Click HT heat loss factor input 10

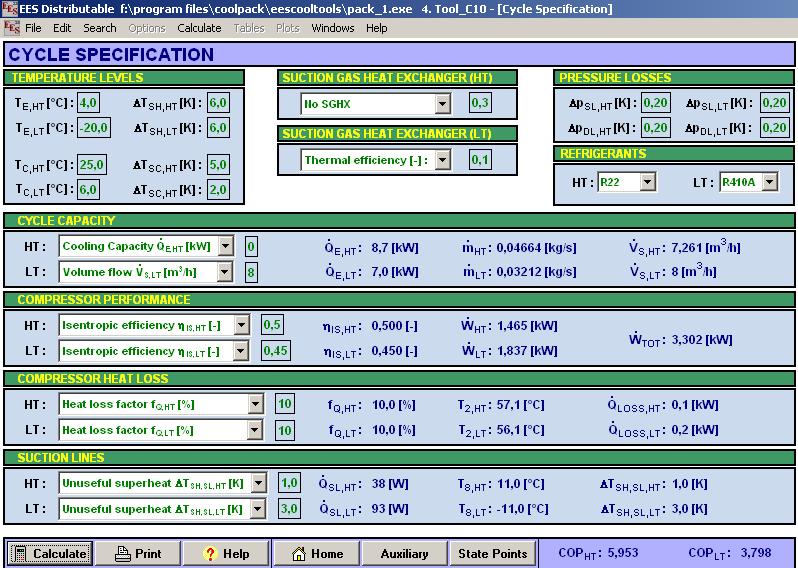pyautogui.click(x=284, y=404)
